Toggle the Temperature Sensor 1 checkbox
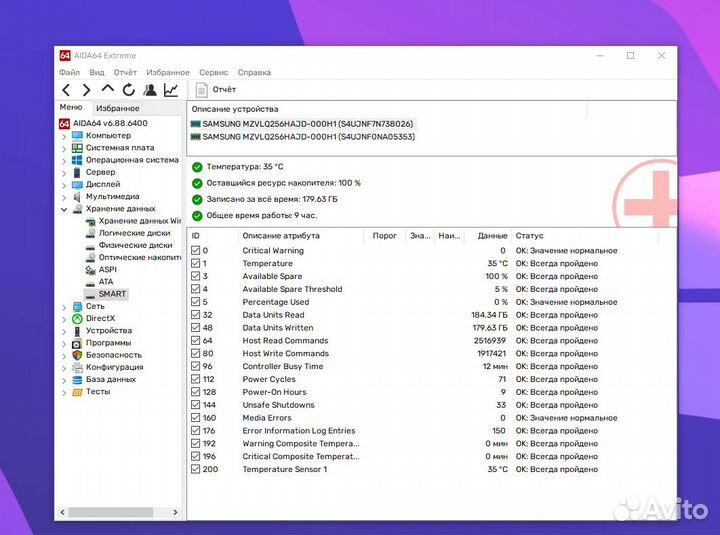 pos(195,469)
